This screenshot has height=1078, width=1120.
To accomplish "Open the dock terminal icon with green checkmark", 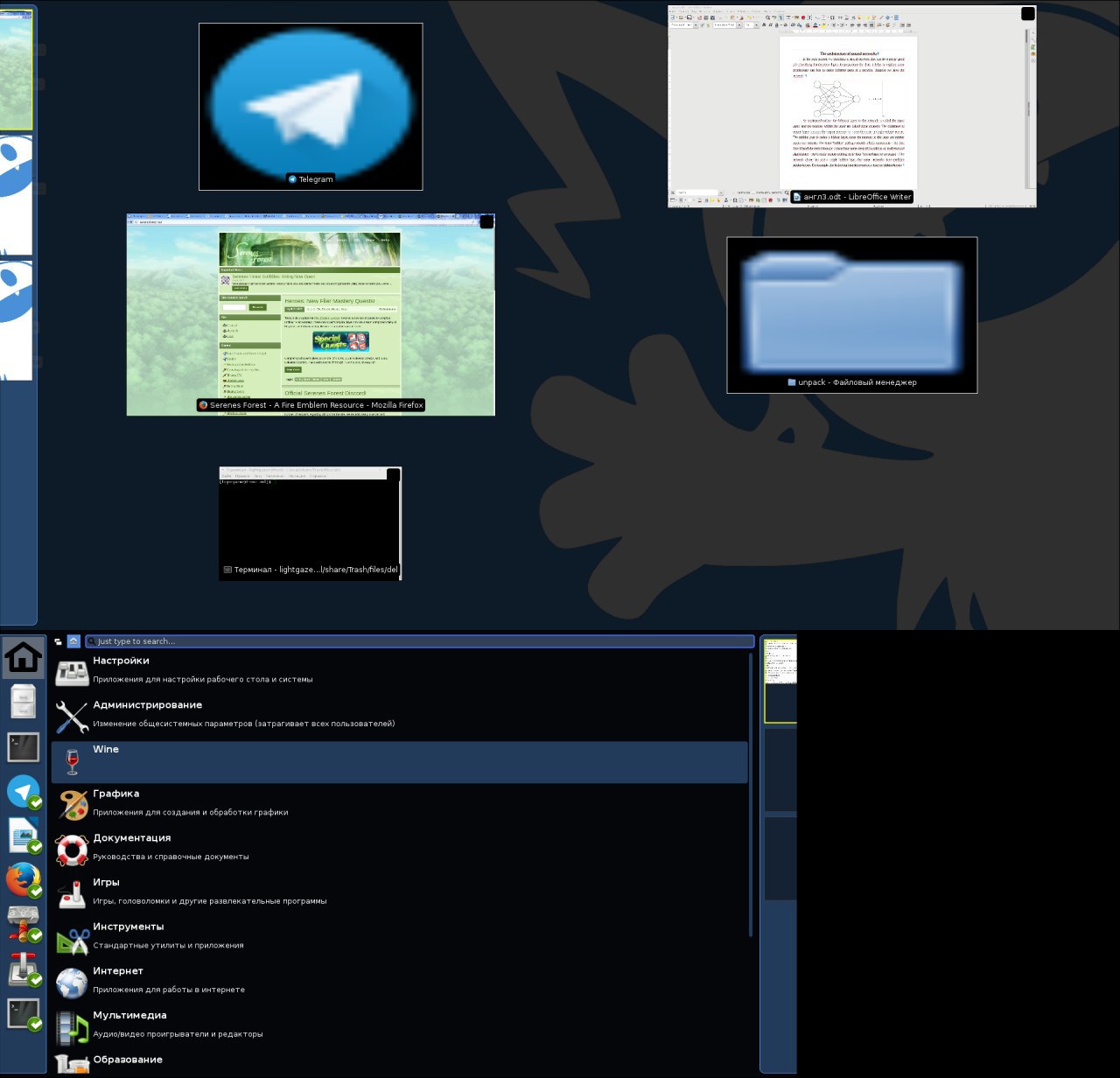I will coord(24,1014).
